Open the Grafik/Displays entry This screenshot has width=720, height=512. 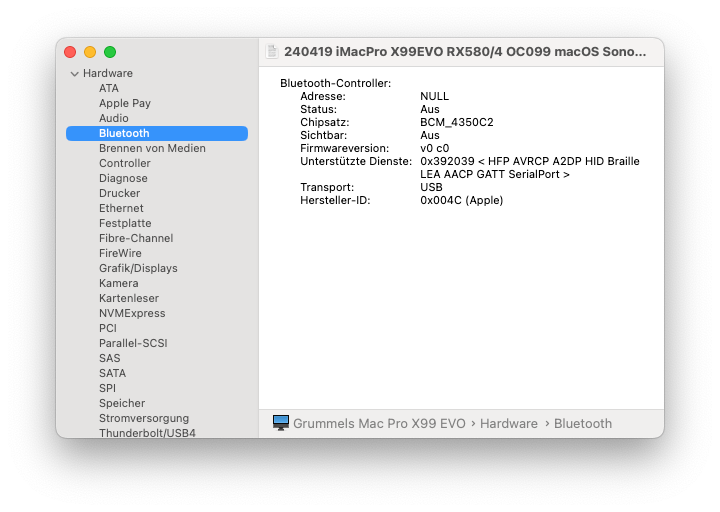click(138, 268)
